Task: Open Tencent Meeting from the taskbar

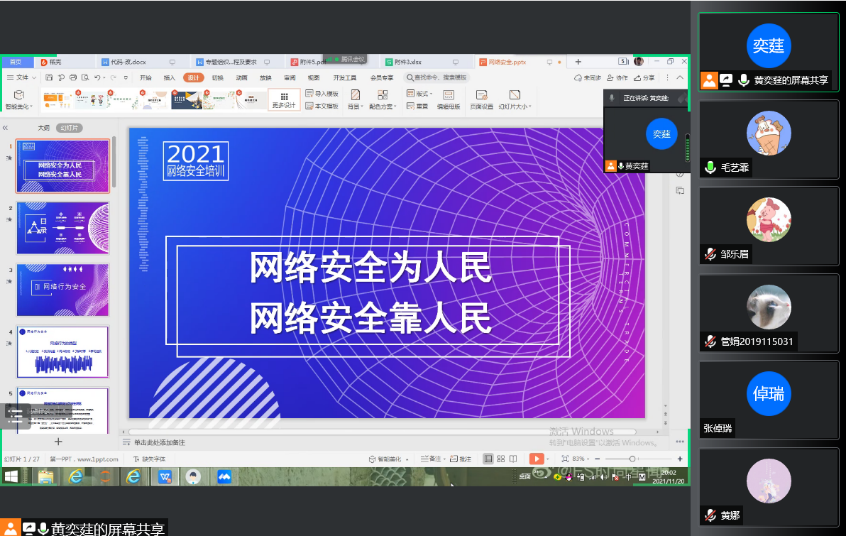Action: pos(224,477)
